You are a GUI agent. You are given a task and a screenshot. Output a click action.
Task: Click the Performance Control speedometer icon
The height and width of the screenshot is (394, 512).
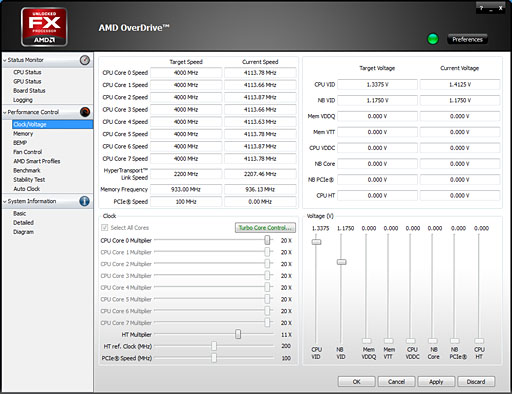85,112
